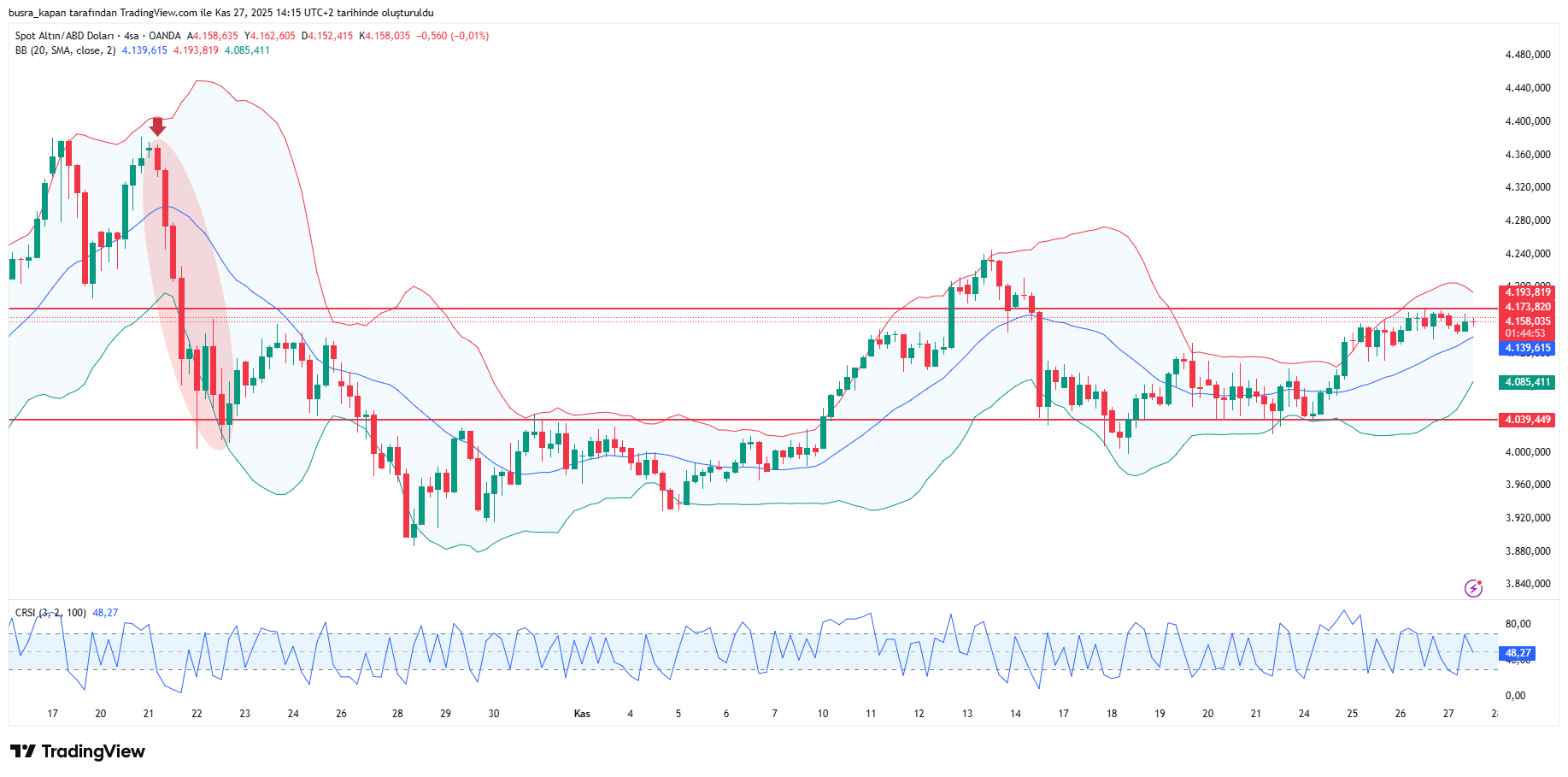This screenshot has height=777, width=1568.
Task: Click the red down arrow marker on chart
Action: [157, 127]
